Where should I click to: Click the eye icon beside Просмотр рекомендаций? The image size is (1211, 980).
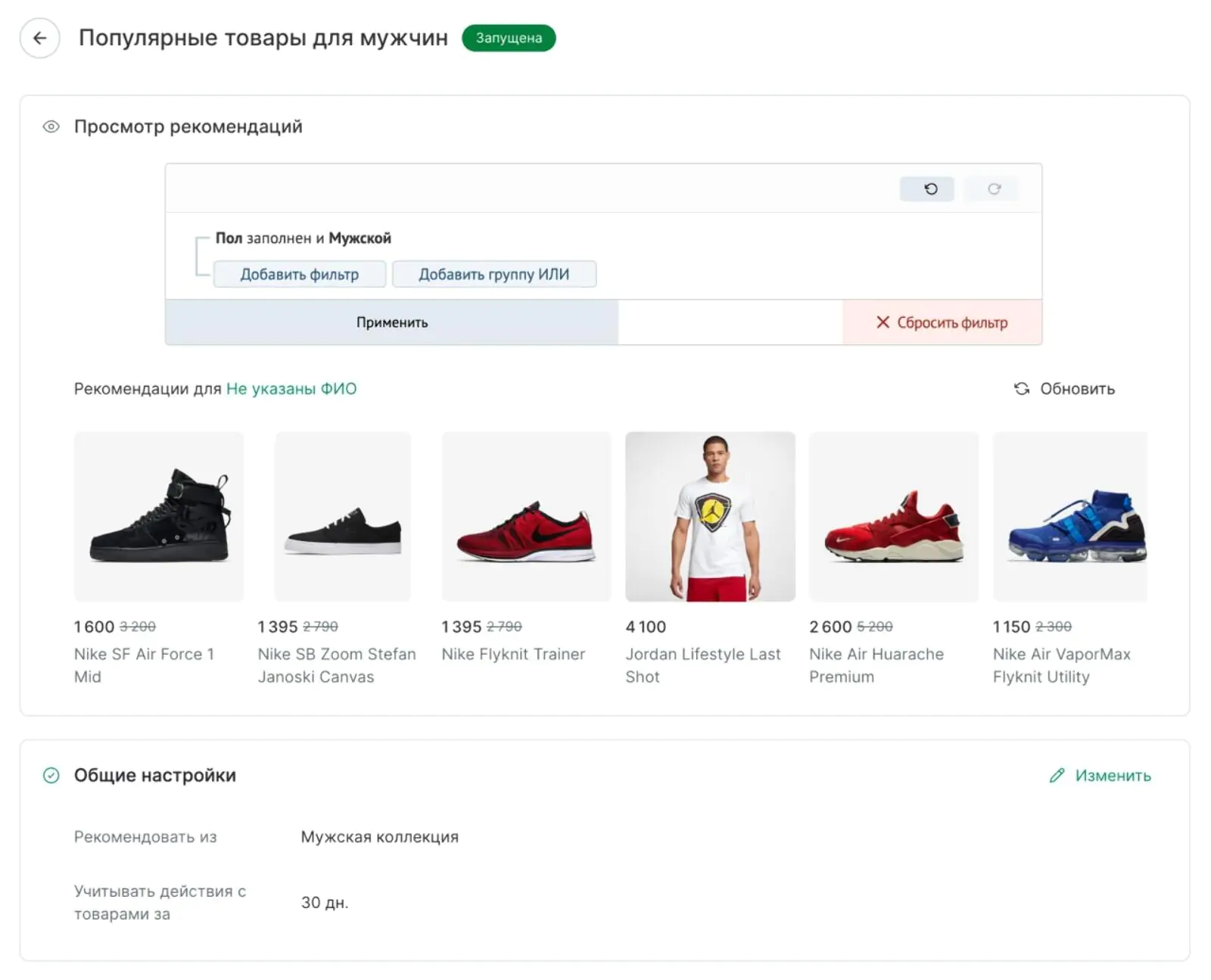tap(51, 126)
